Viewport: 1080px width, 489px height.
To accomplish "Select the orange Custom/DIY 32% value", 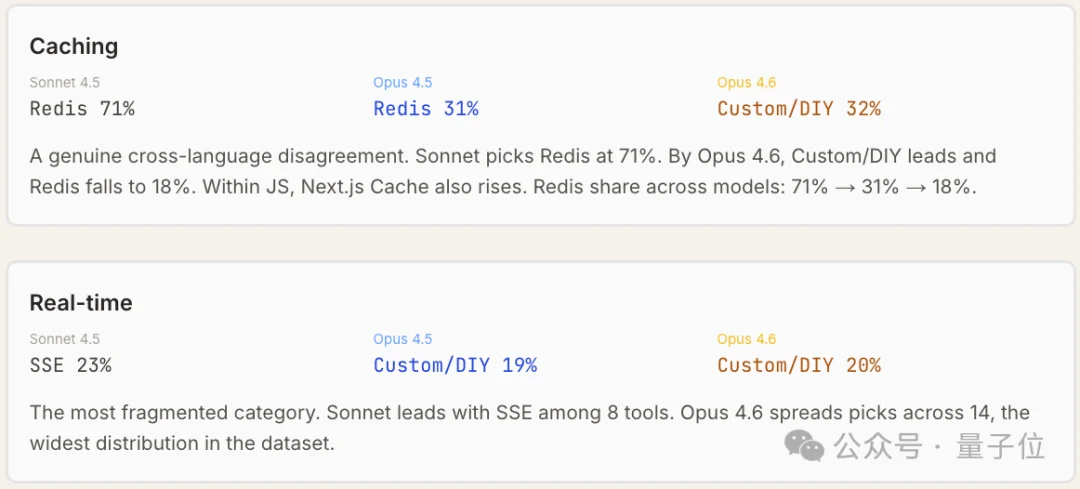I will coord(799,109).
